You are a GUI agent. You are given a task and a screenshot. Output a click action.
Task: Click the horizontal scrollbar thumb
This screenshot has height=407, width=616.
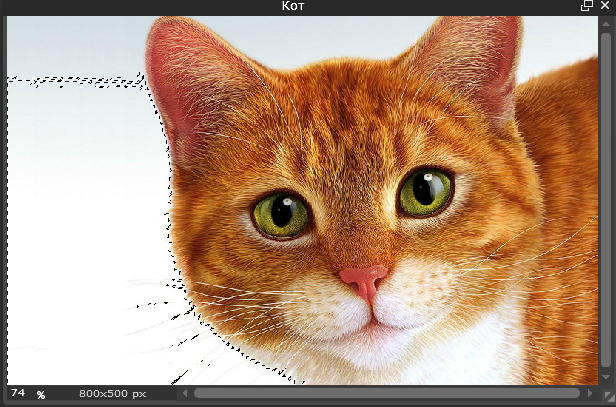point(387,393)
